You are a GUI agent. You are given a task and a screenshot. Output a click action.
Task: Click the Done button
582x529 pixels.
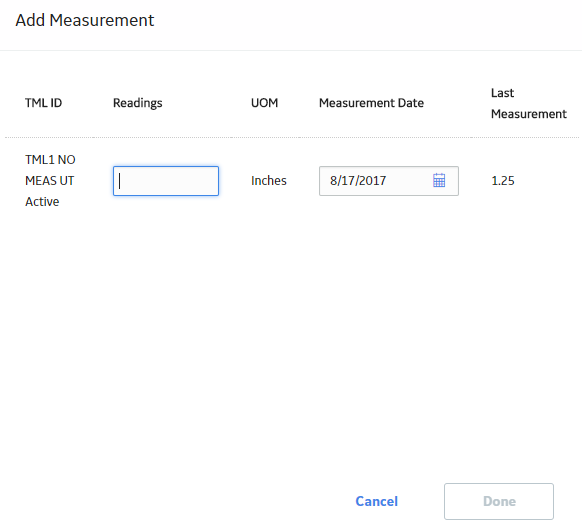coord(499,501)
